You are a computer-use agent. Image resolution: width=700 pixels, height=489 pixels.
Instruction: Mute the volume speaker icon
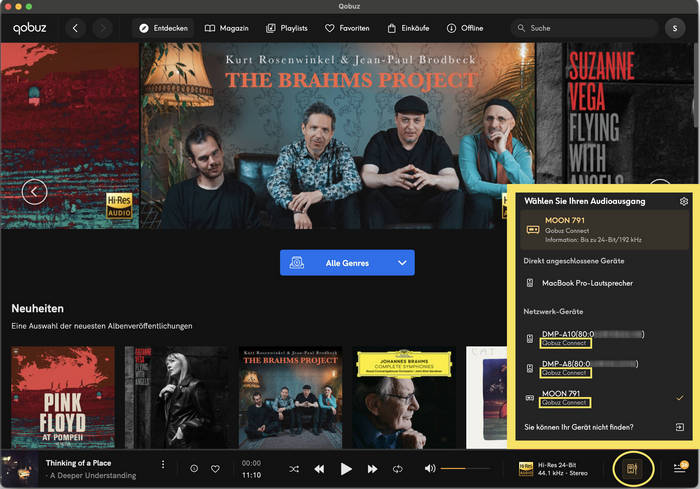(429, 468)
